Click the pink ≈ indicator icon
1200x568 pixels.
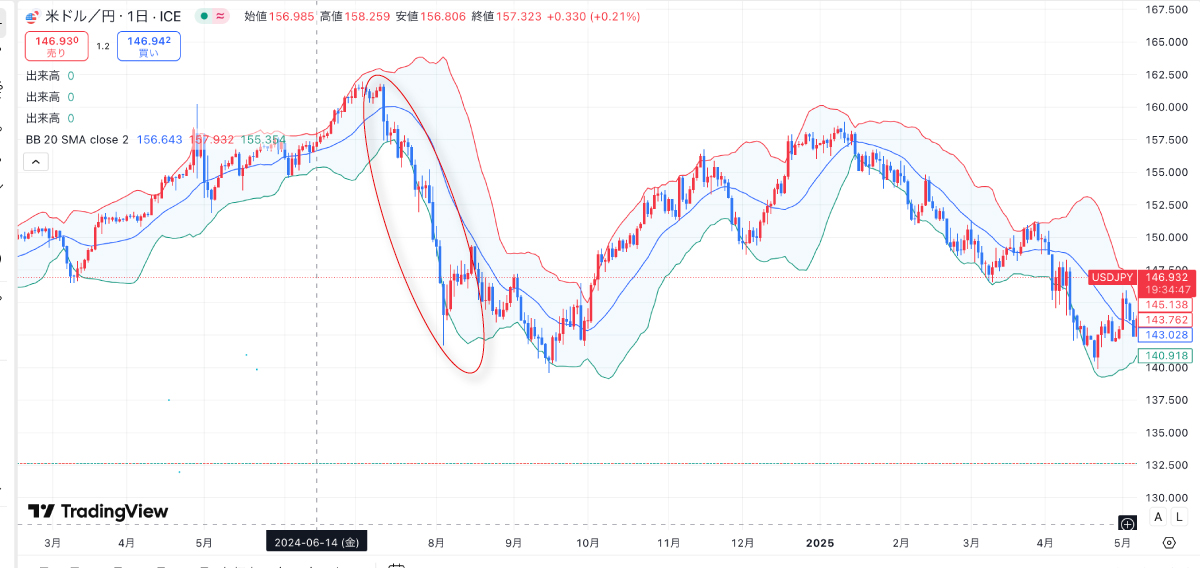tap(221, 16)
